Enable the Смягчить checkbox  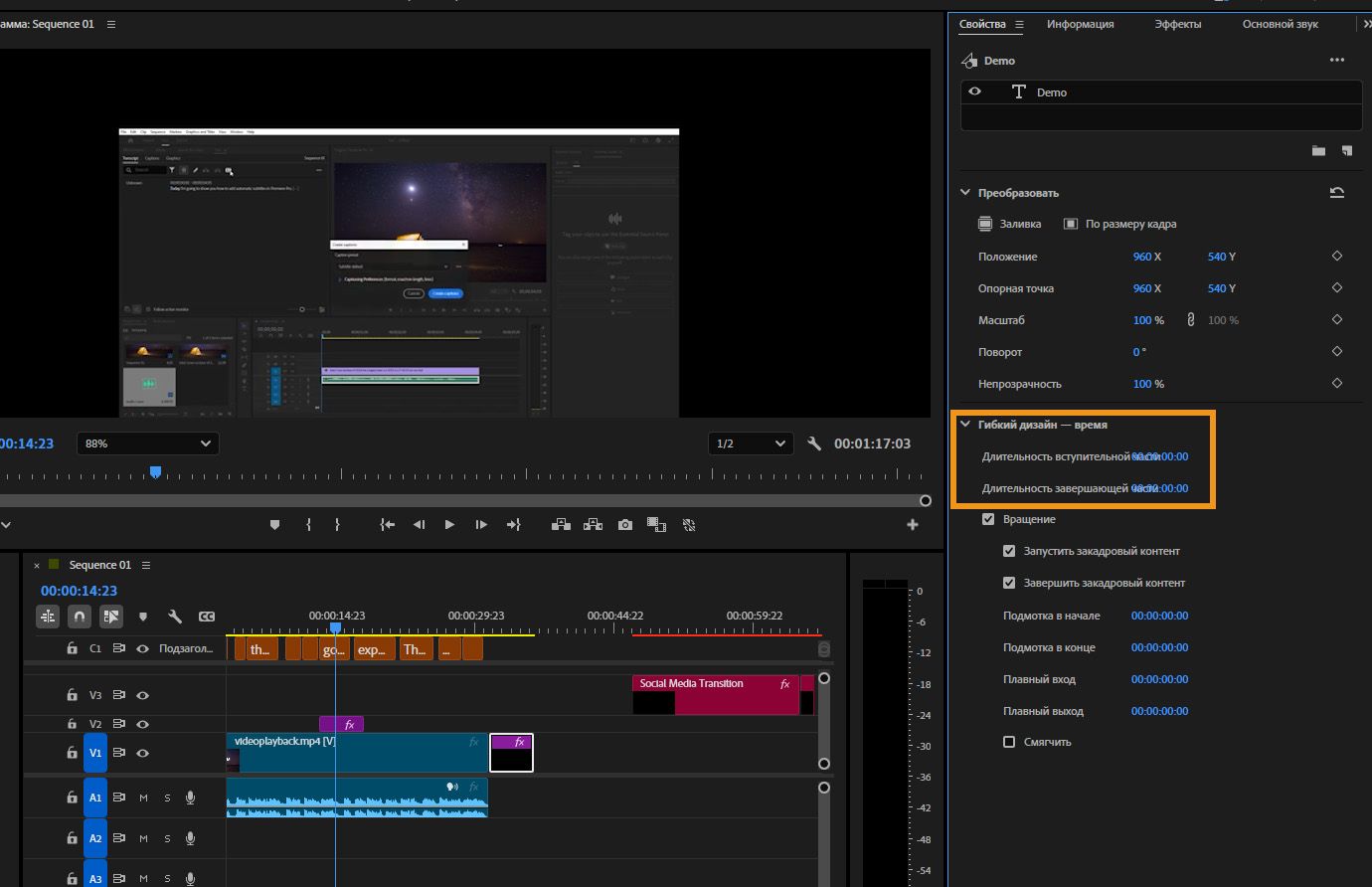click(x=1009, y=742)
